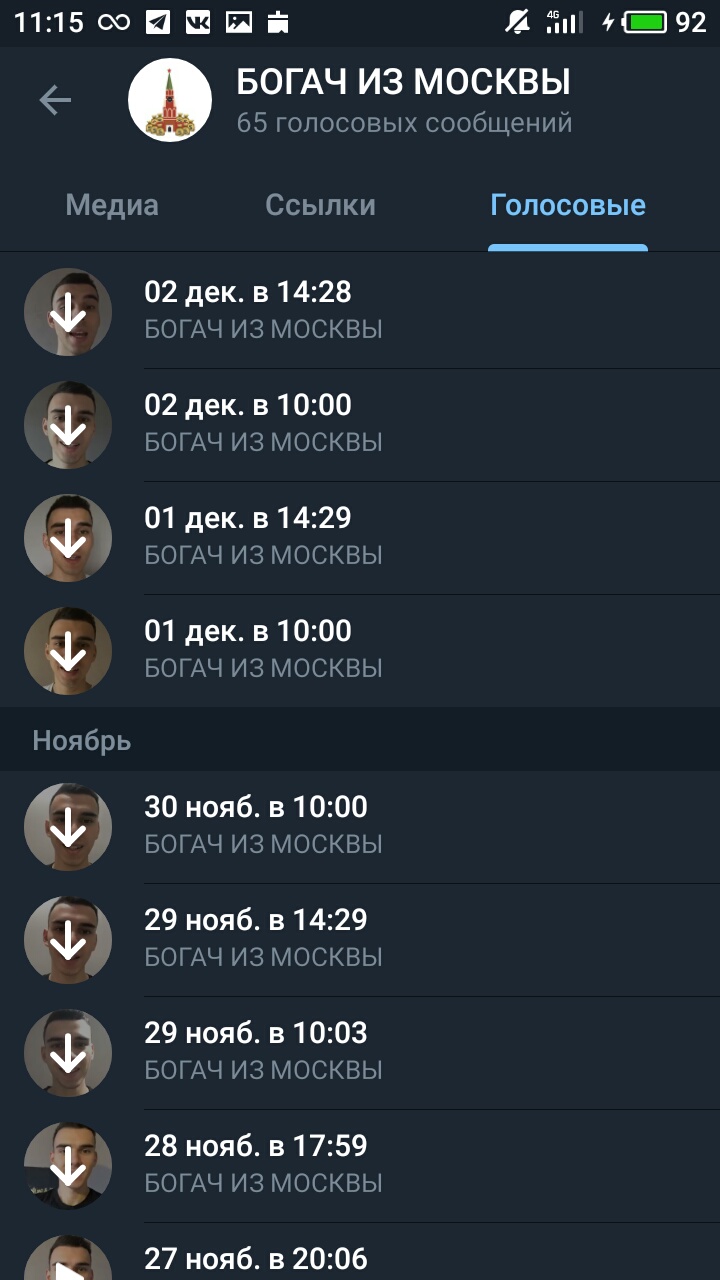
Task: Select the Голосовые tab
Action: pyautogui.click(x=568, y=206)
